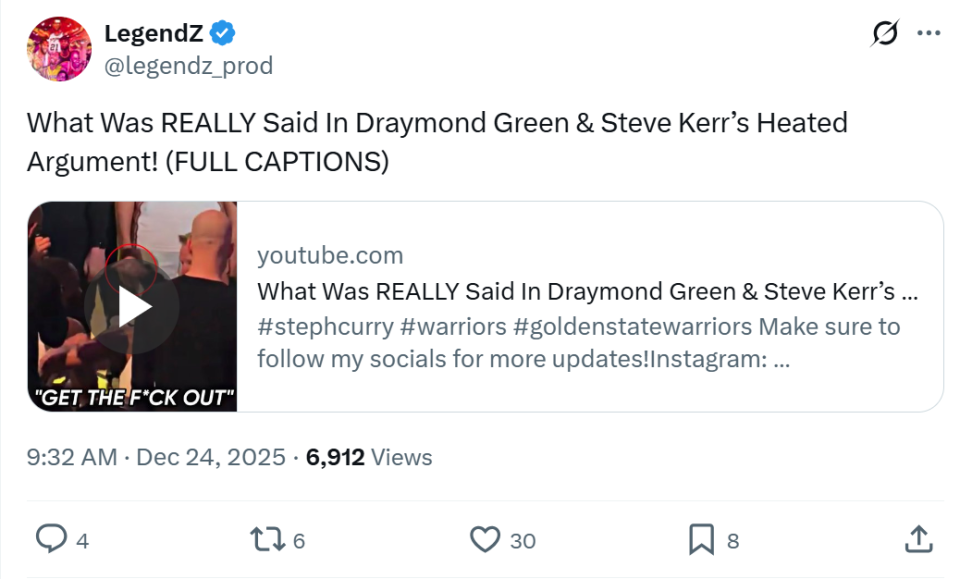Viewport: 960px width, 579px height.
Task: View the 6,912 Views analytics
Action: [369, 458]
